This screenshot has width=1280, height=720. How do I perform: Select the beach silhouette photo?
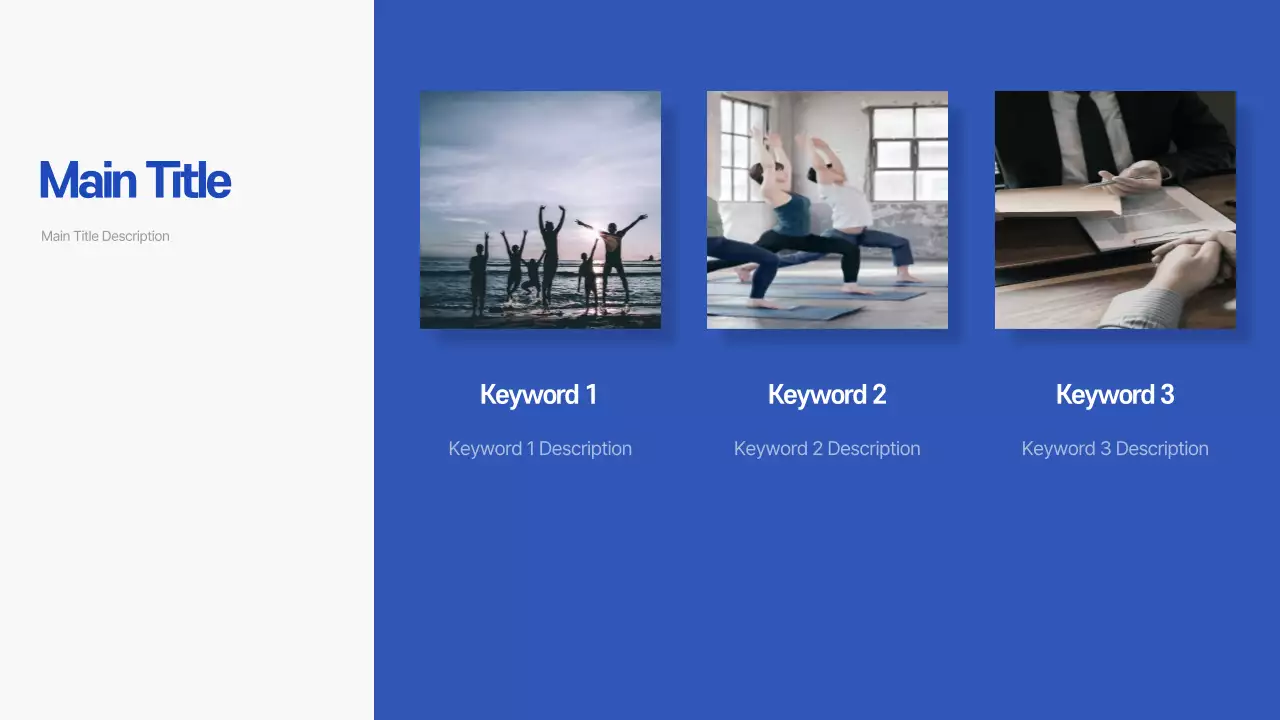540,210
